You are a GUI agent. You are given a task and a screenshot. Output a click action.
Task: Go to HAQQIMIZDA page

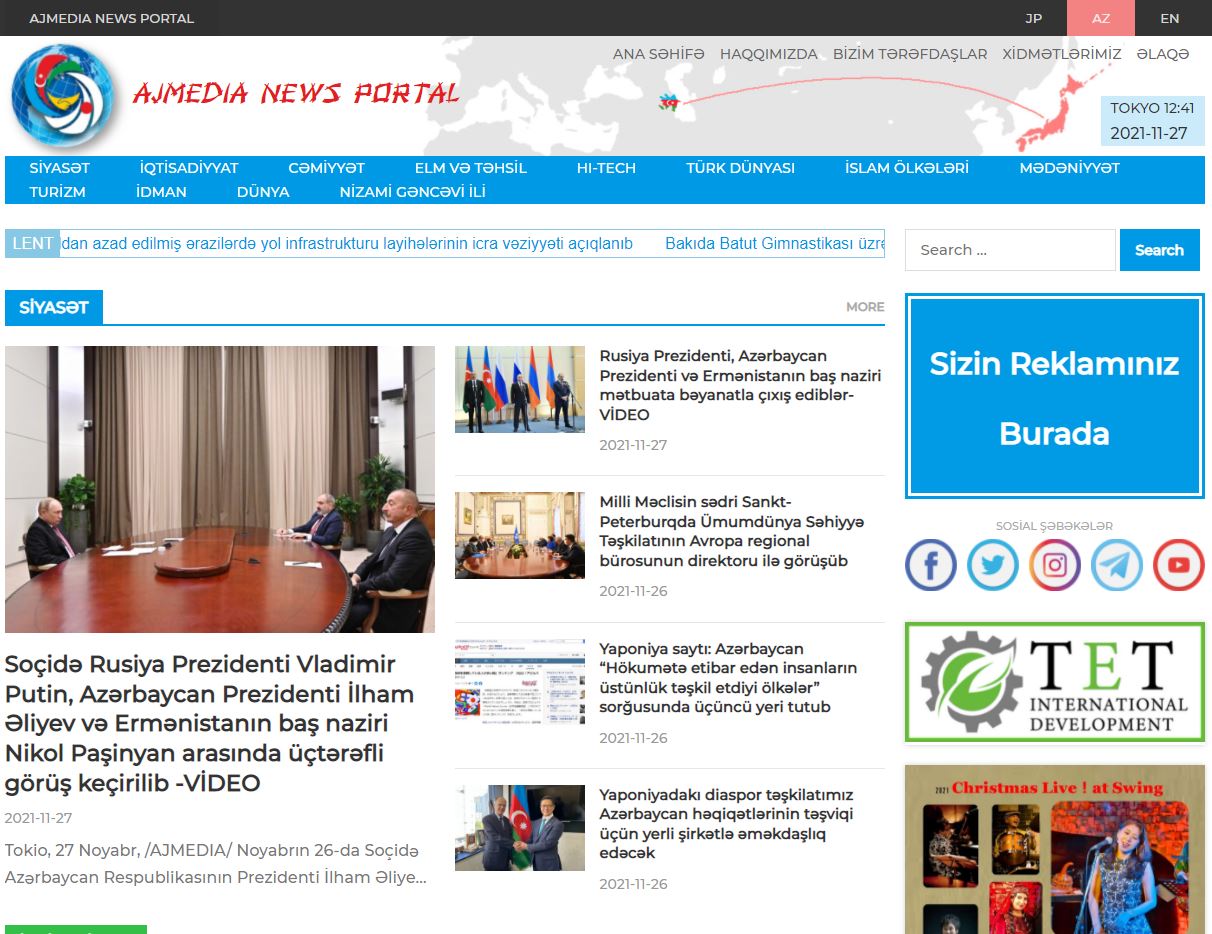(768, 54)
